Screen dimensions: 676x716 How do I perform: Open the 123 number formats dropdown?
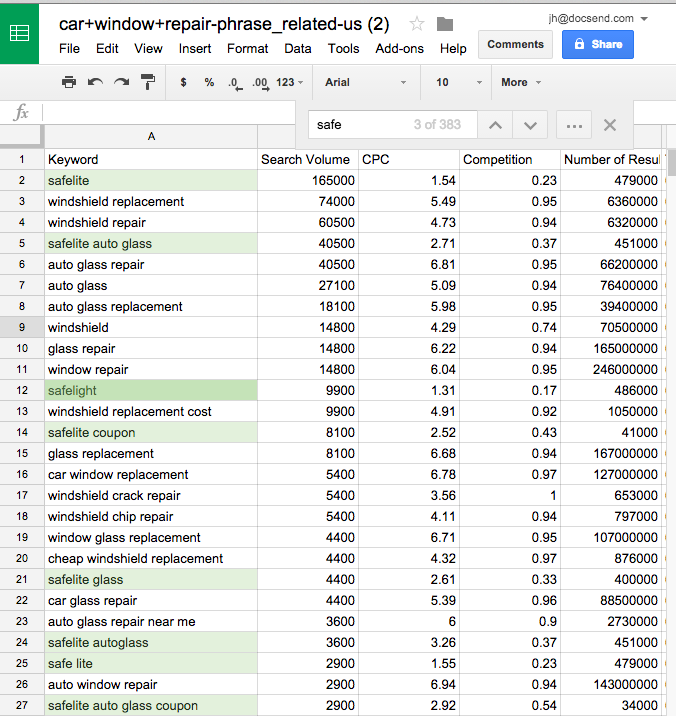pos(290,82)
